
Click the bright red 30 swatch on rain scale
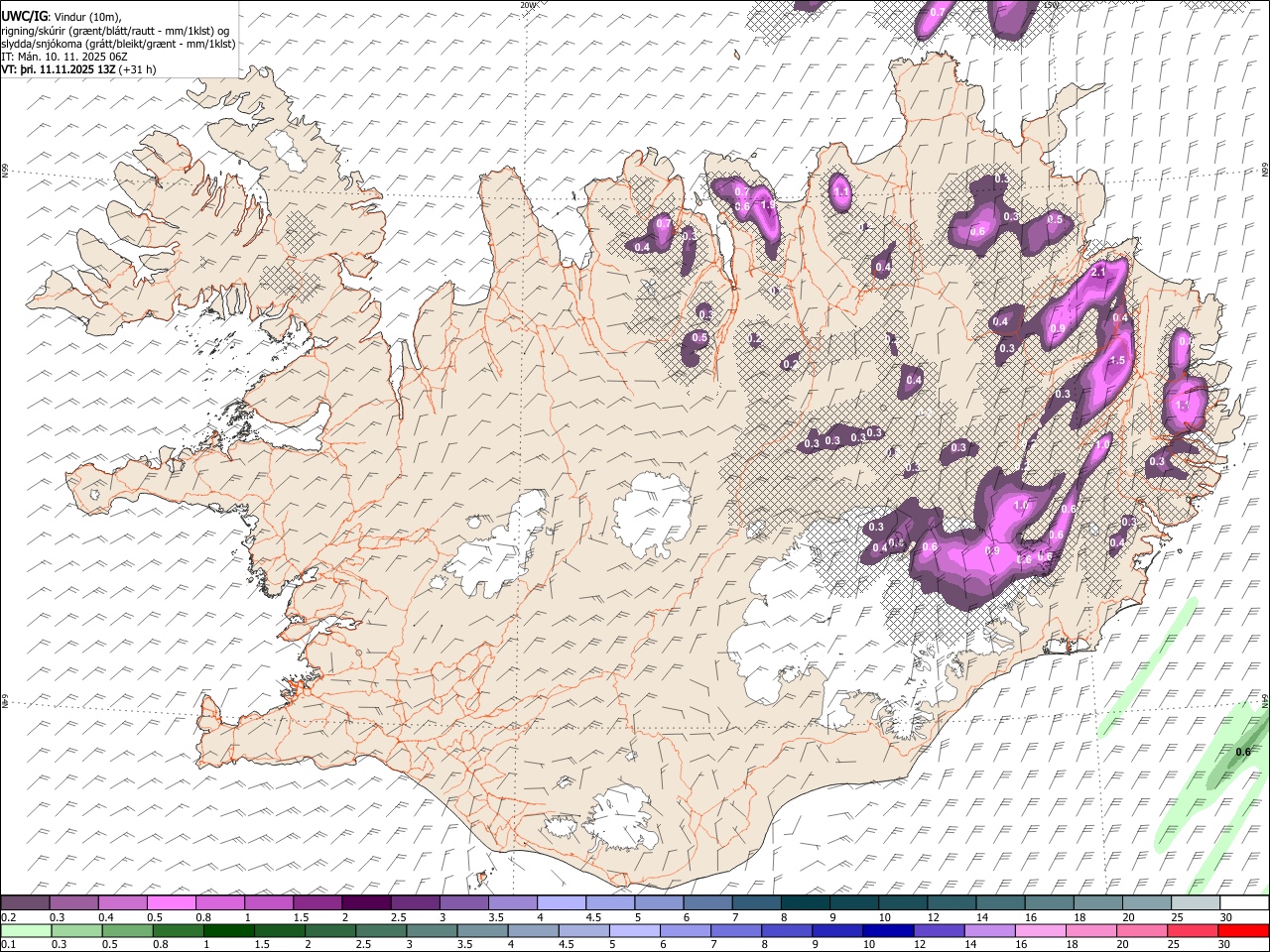[x=1243, y=930]
